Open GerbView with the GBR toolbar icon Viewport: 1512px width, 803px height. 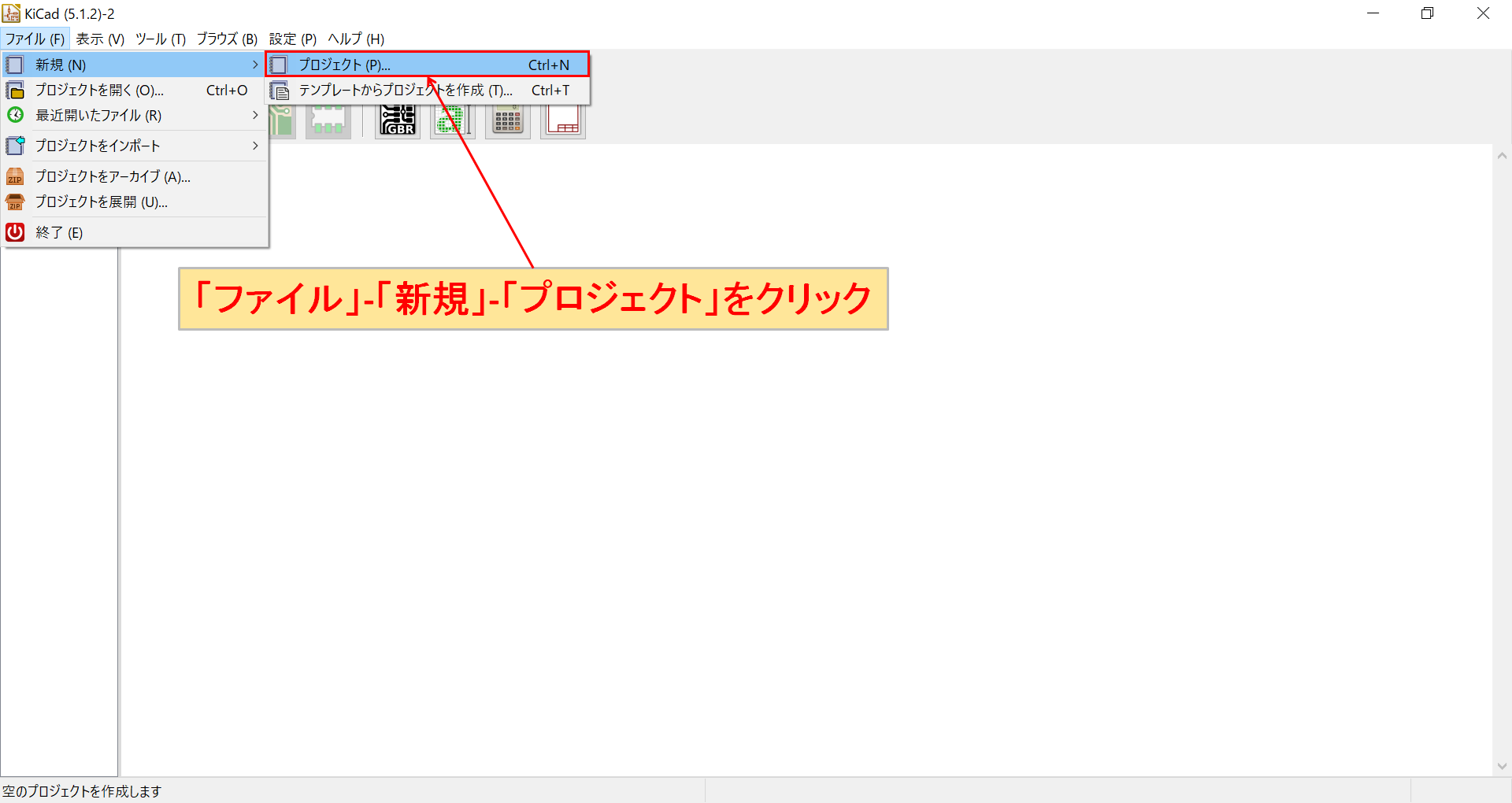[x=398, y=120]
